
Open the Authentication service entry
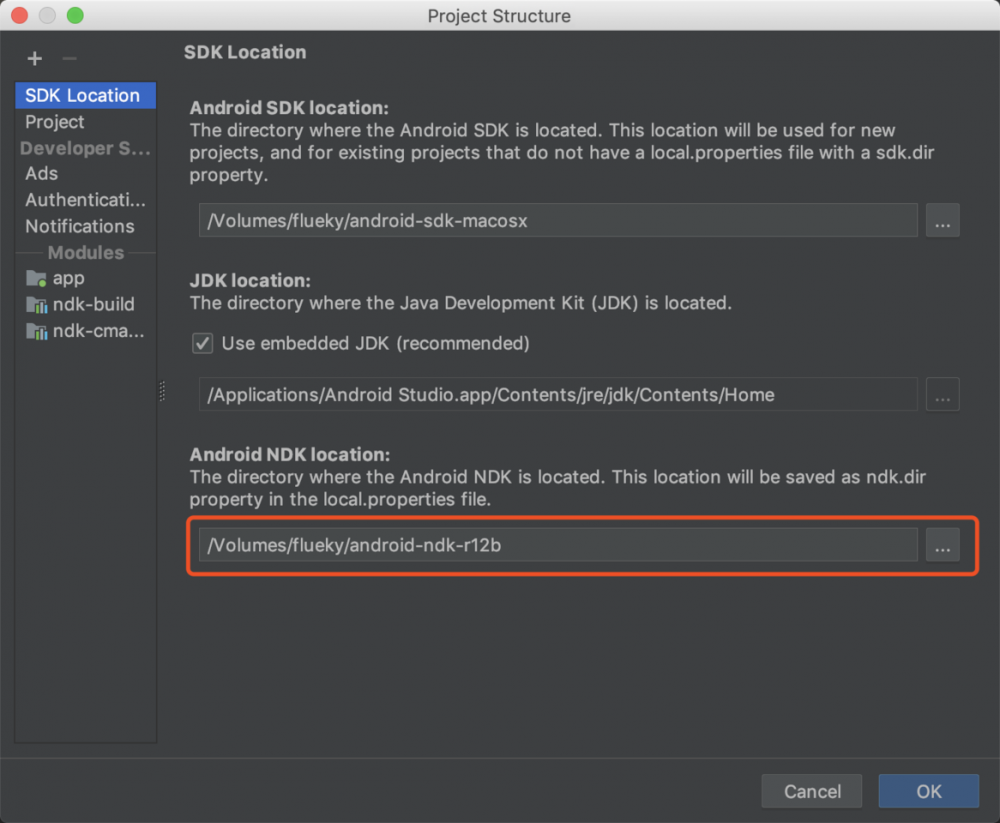(85, 200)
